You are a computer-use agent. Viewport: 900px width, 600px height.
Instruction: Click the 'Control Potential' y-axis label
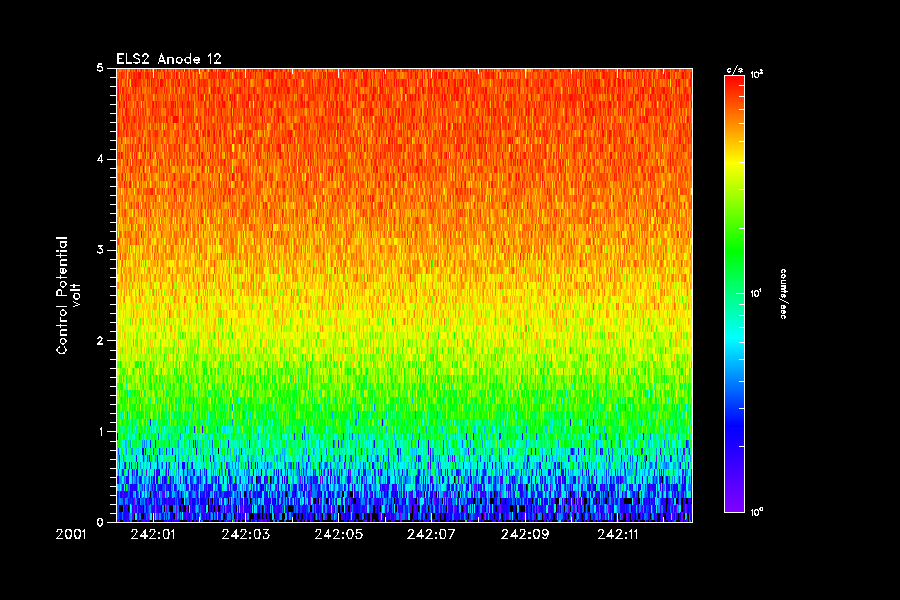tap(62, 295)
